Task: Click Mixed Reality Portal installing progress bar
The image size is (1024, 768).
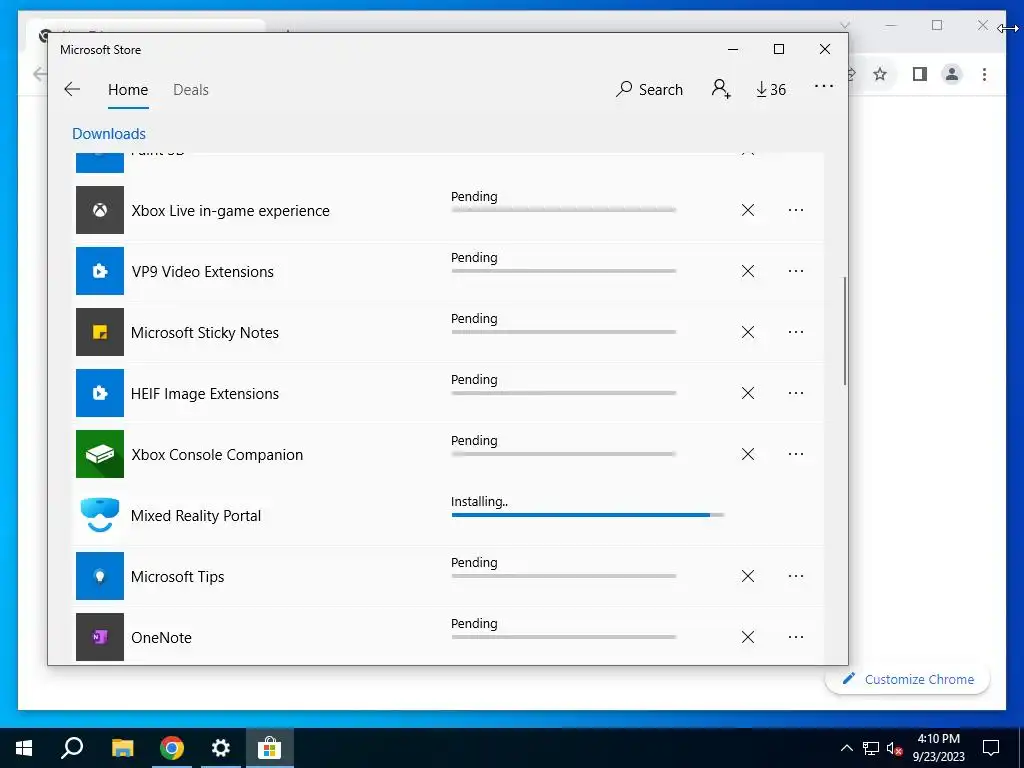Action: 588,515
